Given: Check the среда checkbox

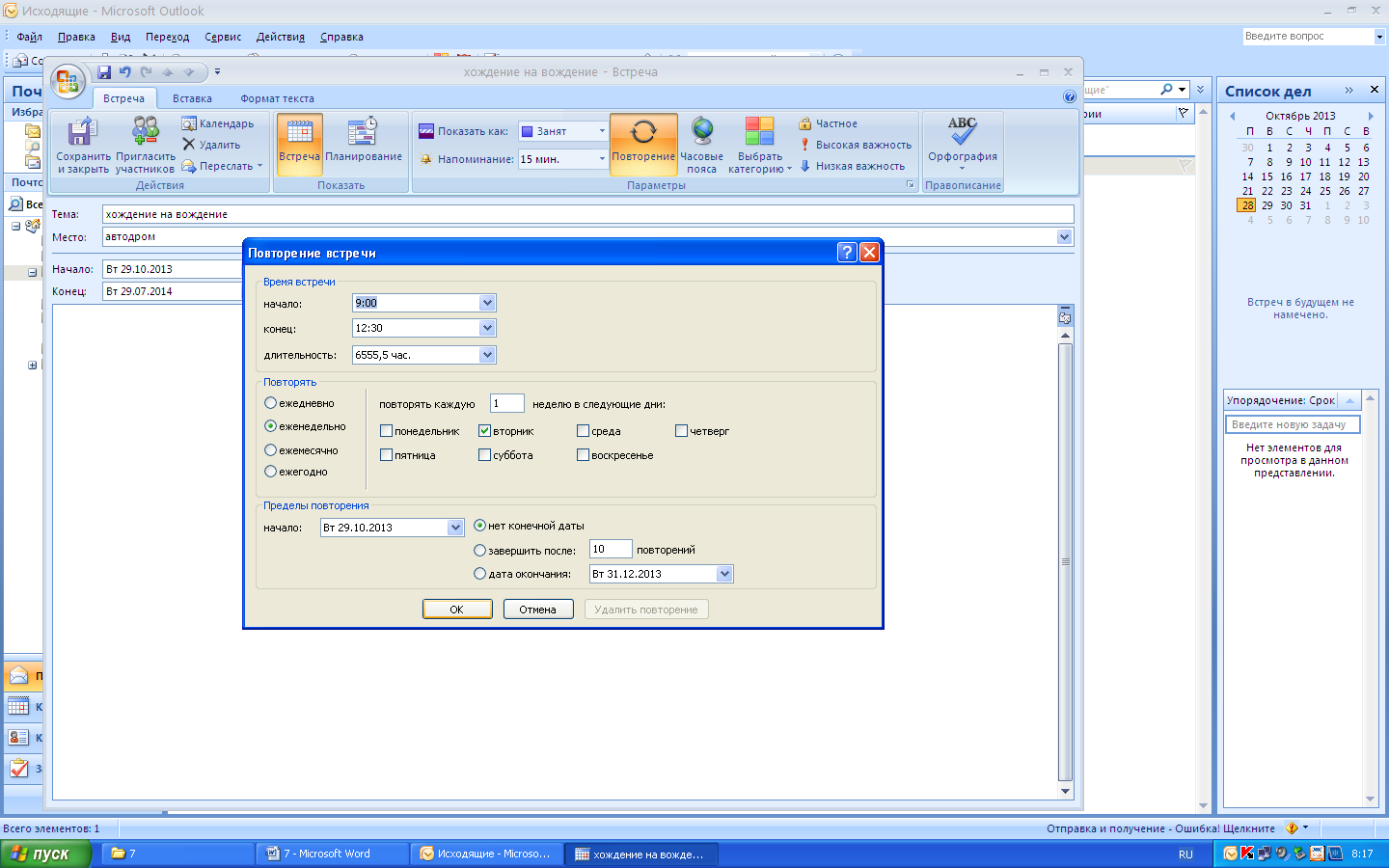Looking at the screenshot, I should [x=583, y=431].
